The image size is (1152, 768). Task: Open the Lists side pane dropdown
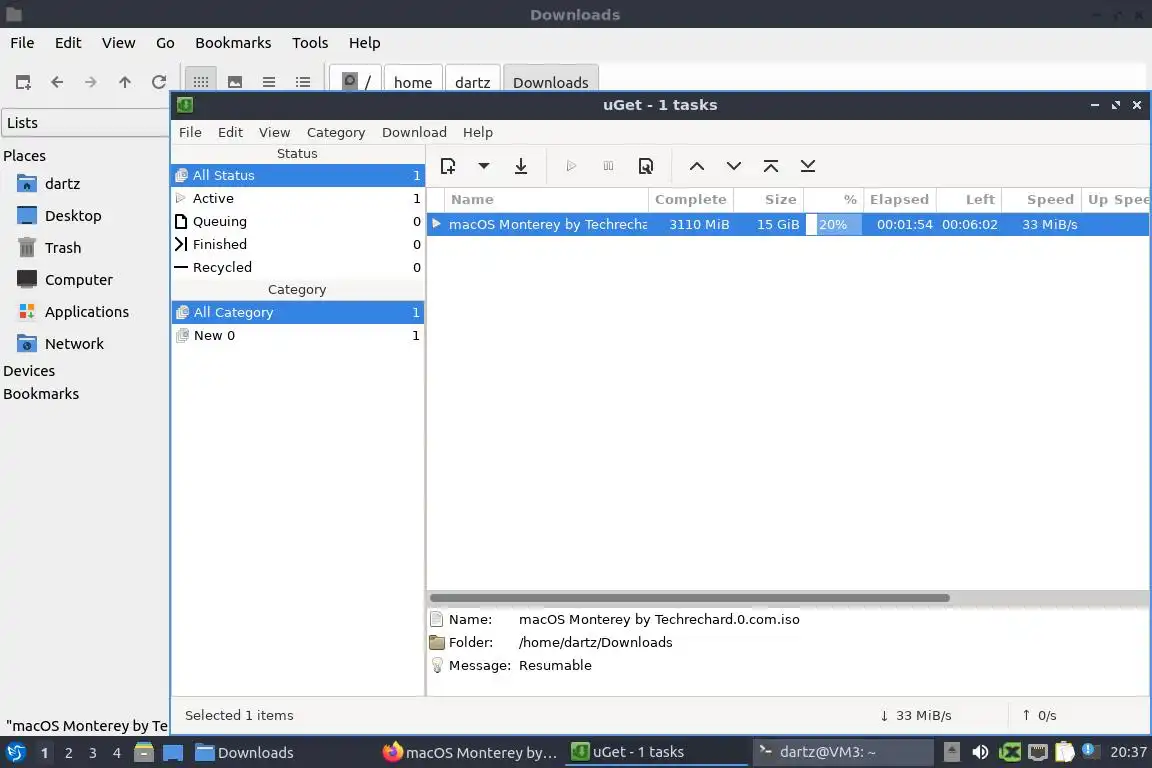pyautogui.click(x=85, y=123)
